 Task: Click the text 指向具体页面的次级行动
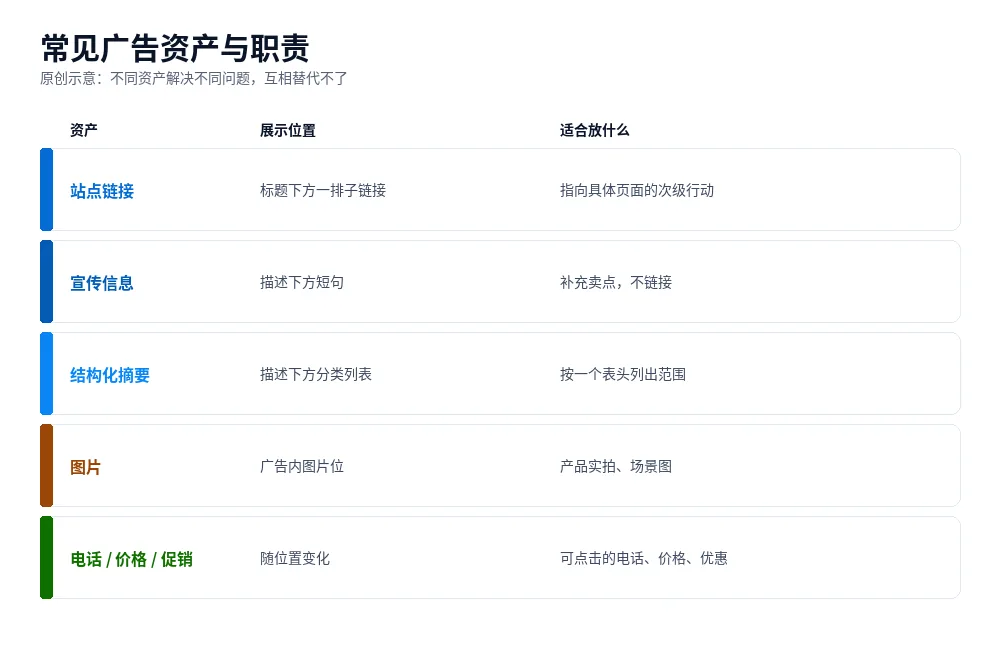pos(636,190)
